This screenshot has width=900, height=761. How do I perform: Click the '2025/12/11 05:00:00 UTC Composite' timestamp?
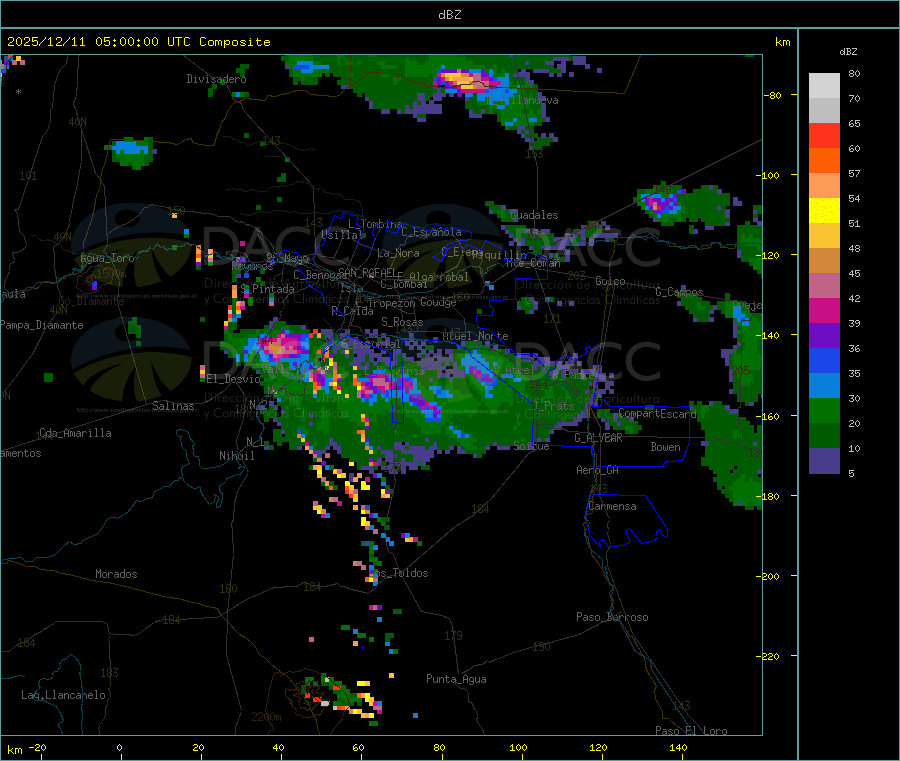(138, 42)
